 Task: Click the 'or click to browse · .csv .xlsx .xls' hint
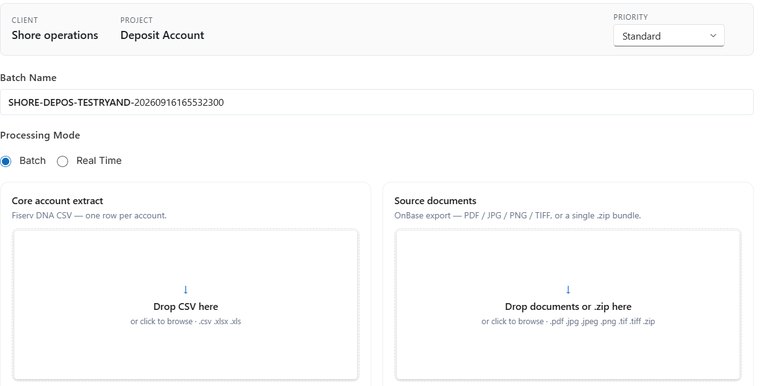(x=186, y=322)
